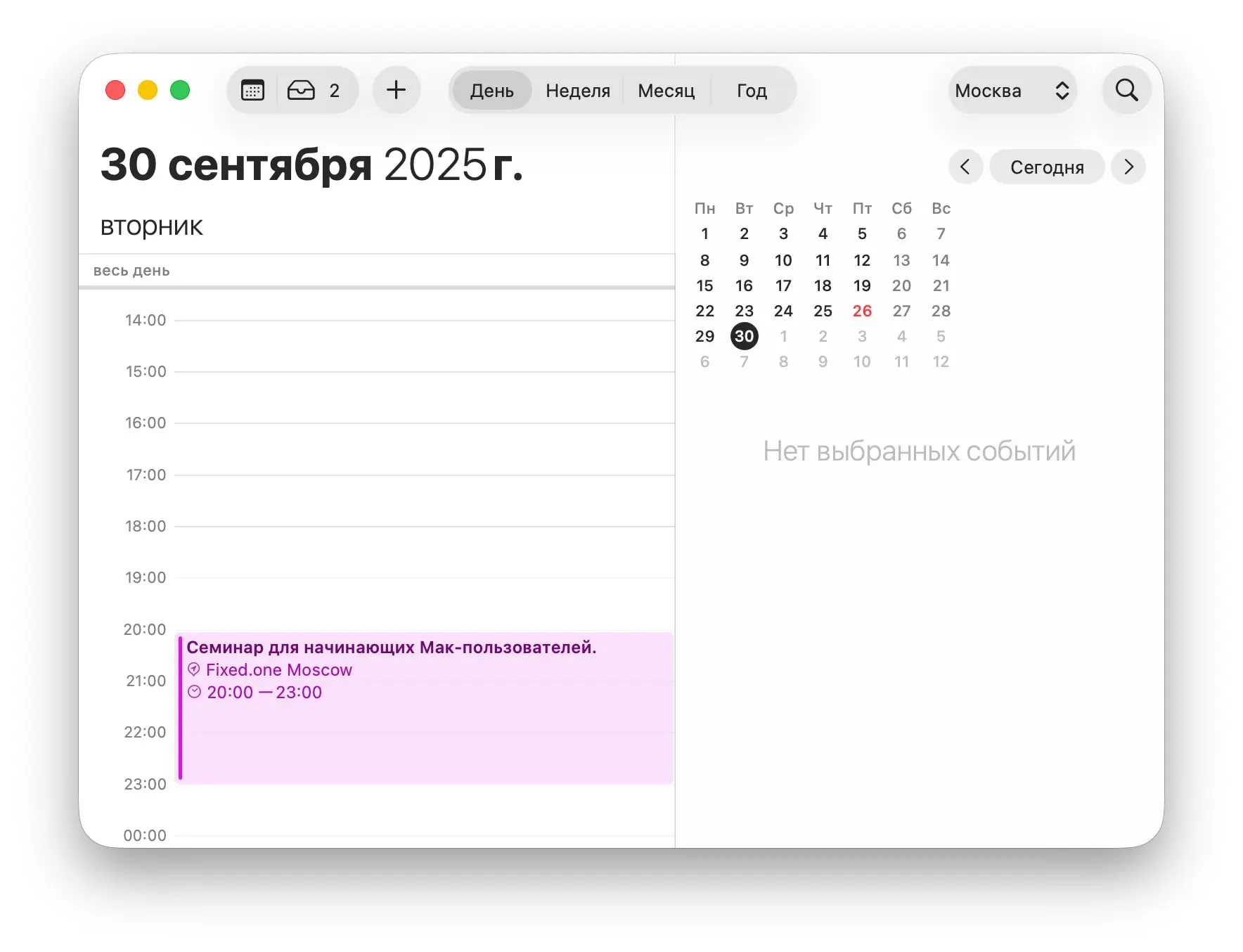Switch to the Неделя view
The width and height of the screenshot is (1243, 952).
click(577, 90)
